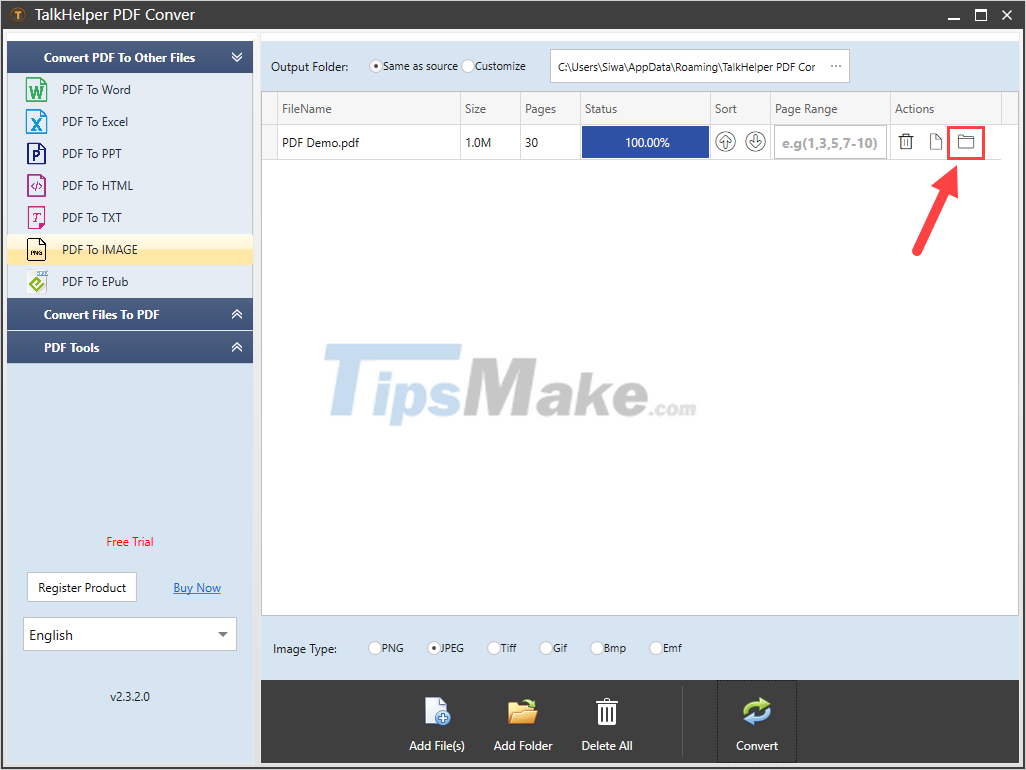Click the Add File(s) icon

click(x=437, y=711)
